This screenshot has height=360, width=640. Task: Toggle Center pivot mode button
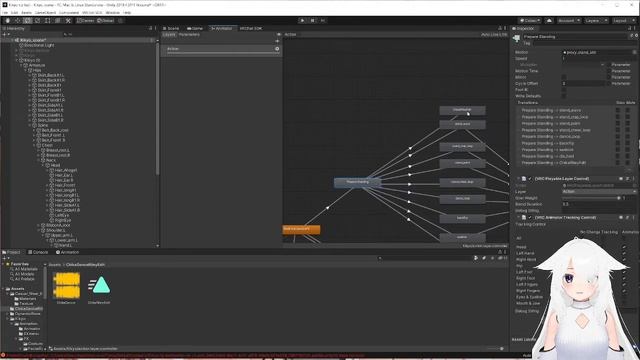pos(86,20)
